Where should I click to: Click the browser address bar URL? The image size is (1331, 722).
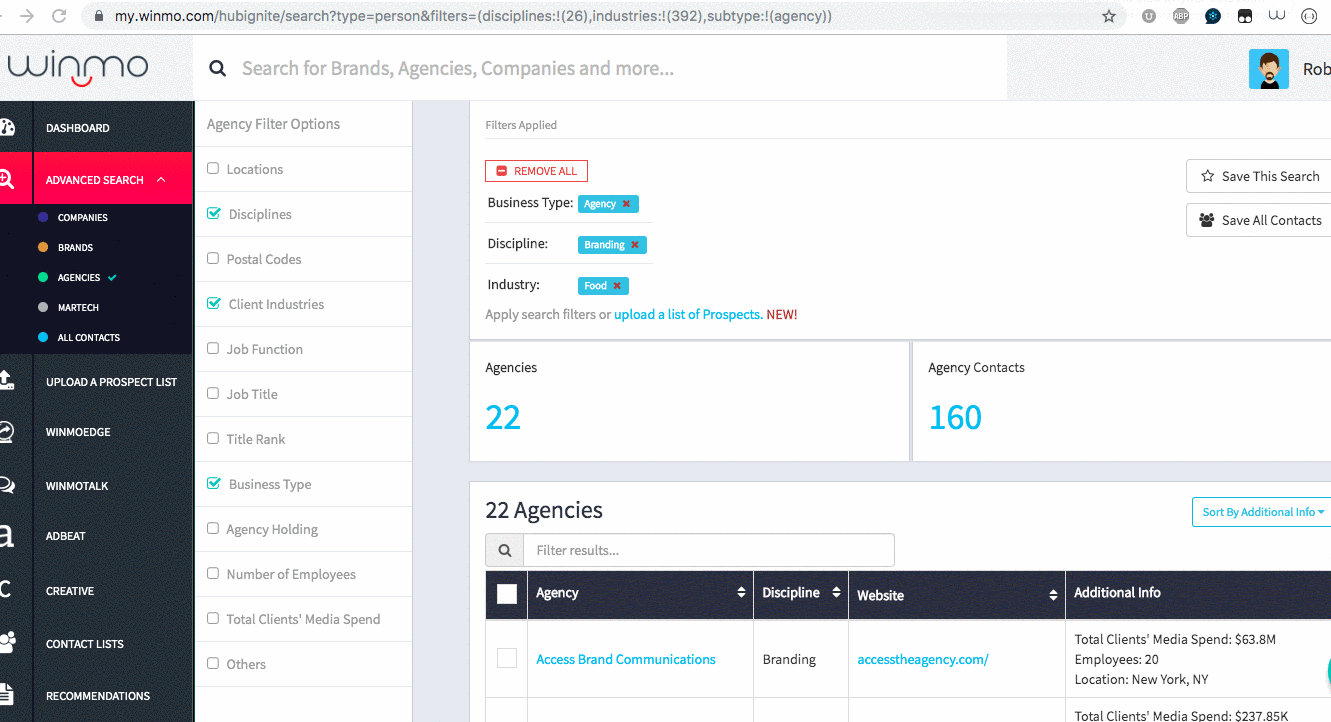click(x=473, y=16)
